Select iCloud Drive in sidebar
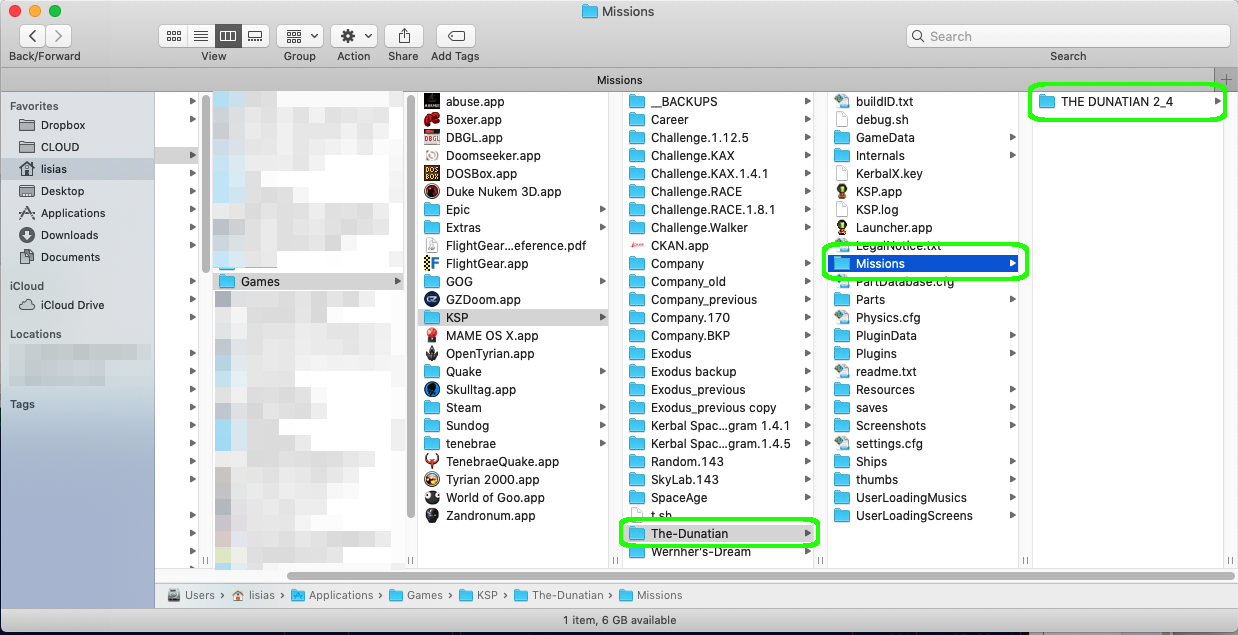 coord(72,305)
